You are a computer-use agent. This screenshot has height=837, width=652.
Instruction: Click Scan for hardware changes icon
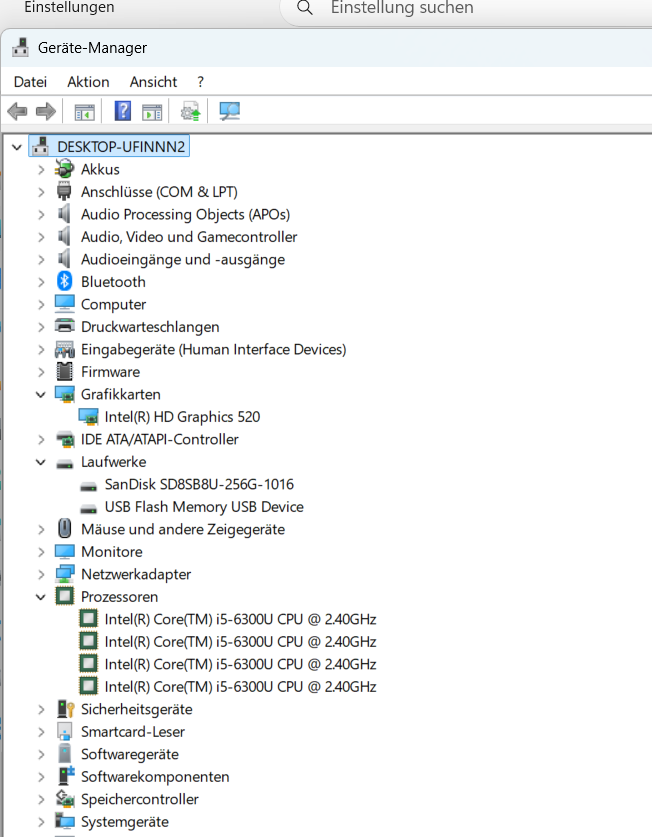coord(230,111)
